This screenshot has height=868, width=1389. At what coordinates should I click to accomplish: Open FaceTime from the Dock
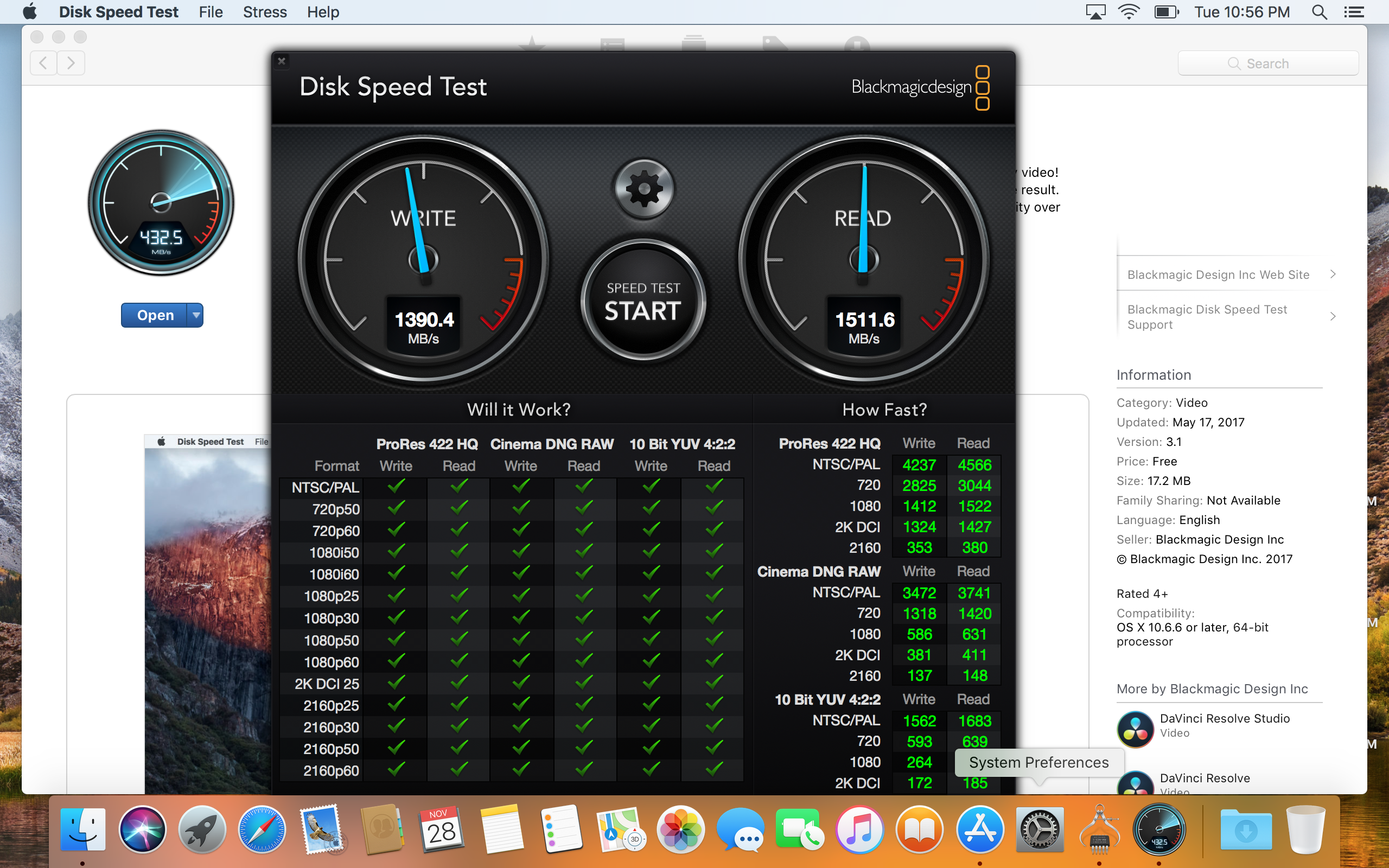(800, 830)
